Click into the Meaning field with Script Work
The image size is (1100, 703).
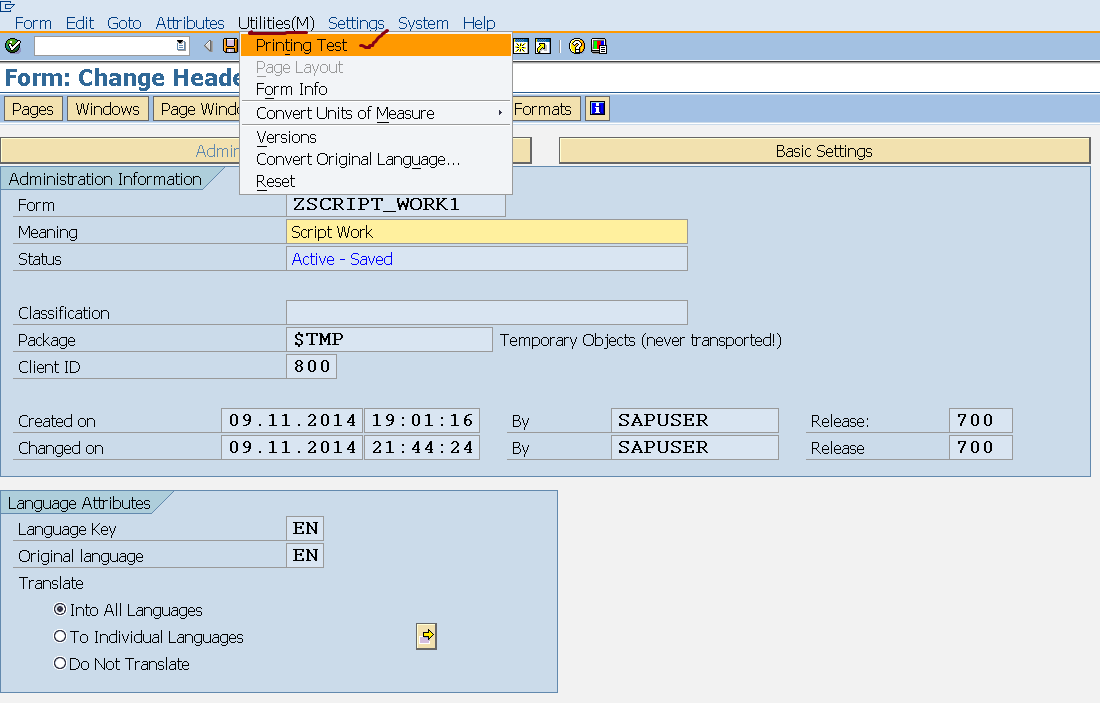tap(486, 232)
